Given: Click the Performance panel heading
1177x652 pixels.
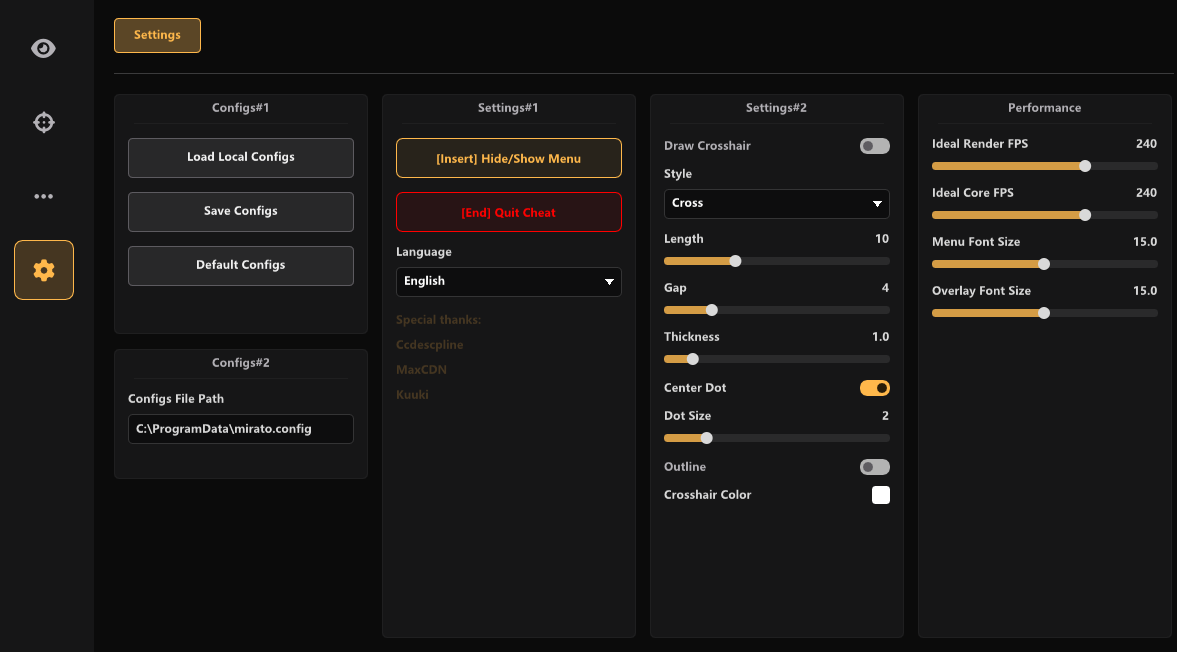Looking at the screenshot, I should pyautogui.click(x=1044, y=107).
